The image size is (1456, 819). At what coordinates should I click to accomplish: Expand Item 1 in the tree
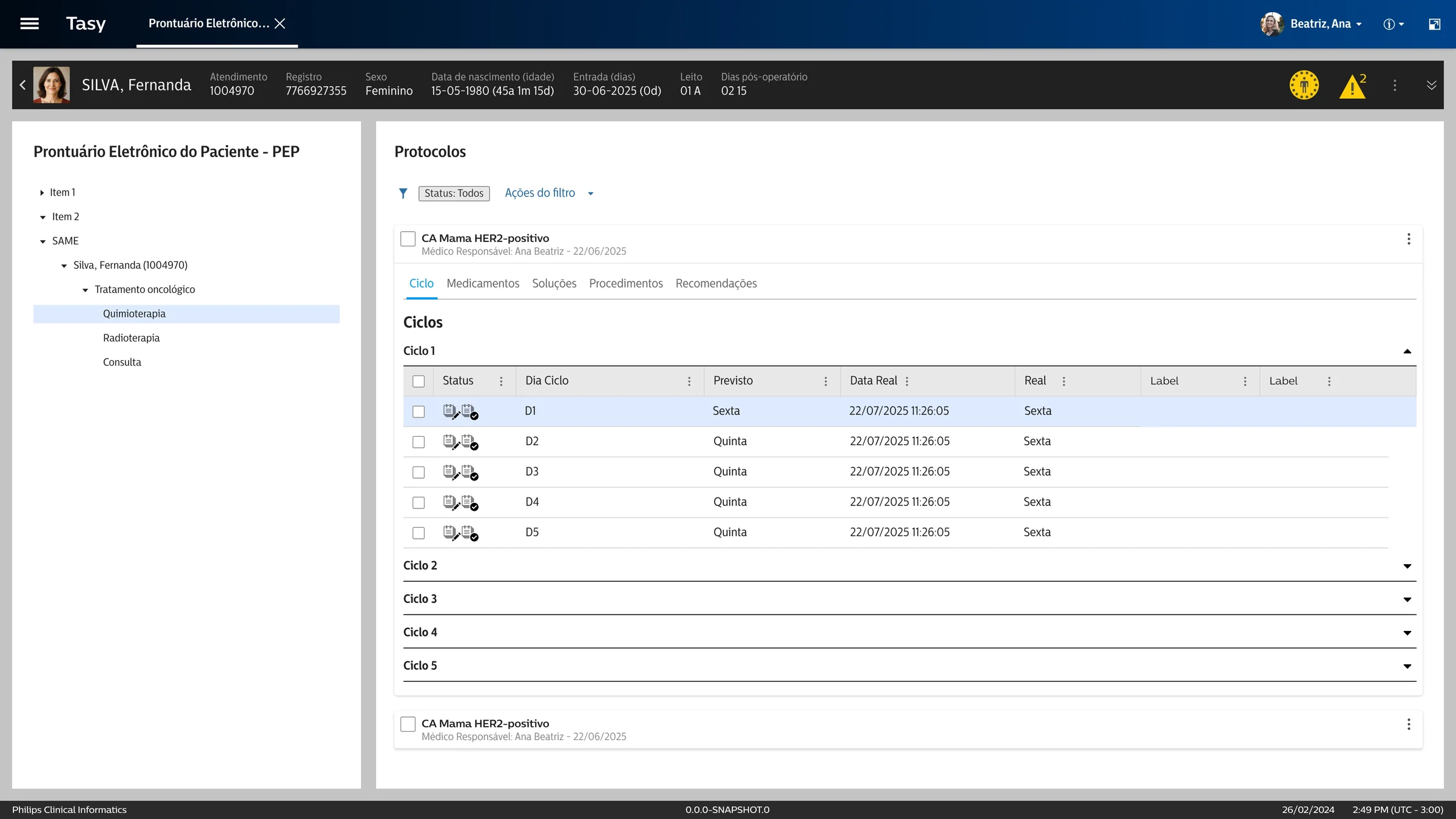pos(42,193)
